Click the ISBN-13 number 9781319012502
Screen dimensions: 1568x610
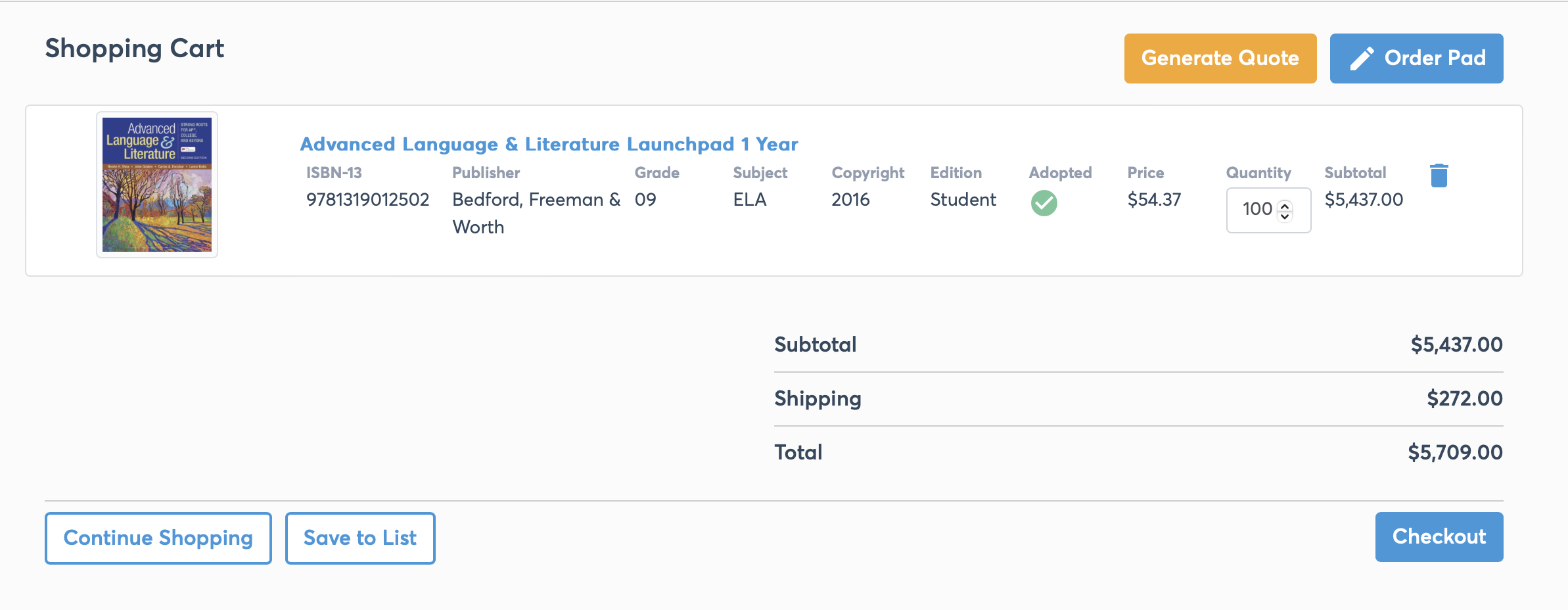(367, 200)
